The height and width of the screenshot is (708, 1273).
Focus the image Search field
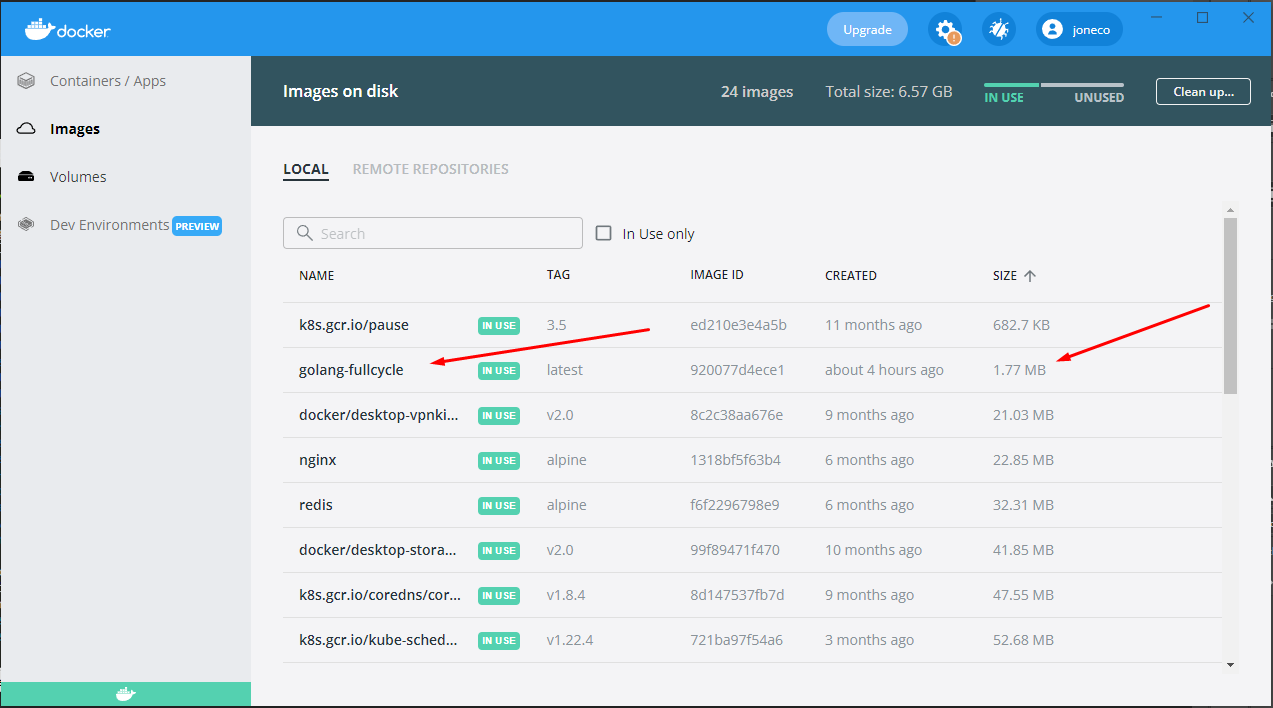[x=433, y=233]
